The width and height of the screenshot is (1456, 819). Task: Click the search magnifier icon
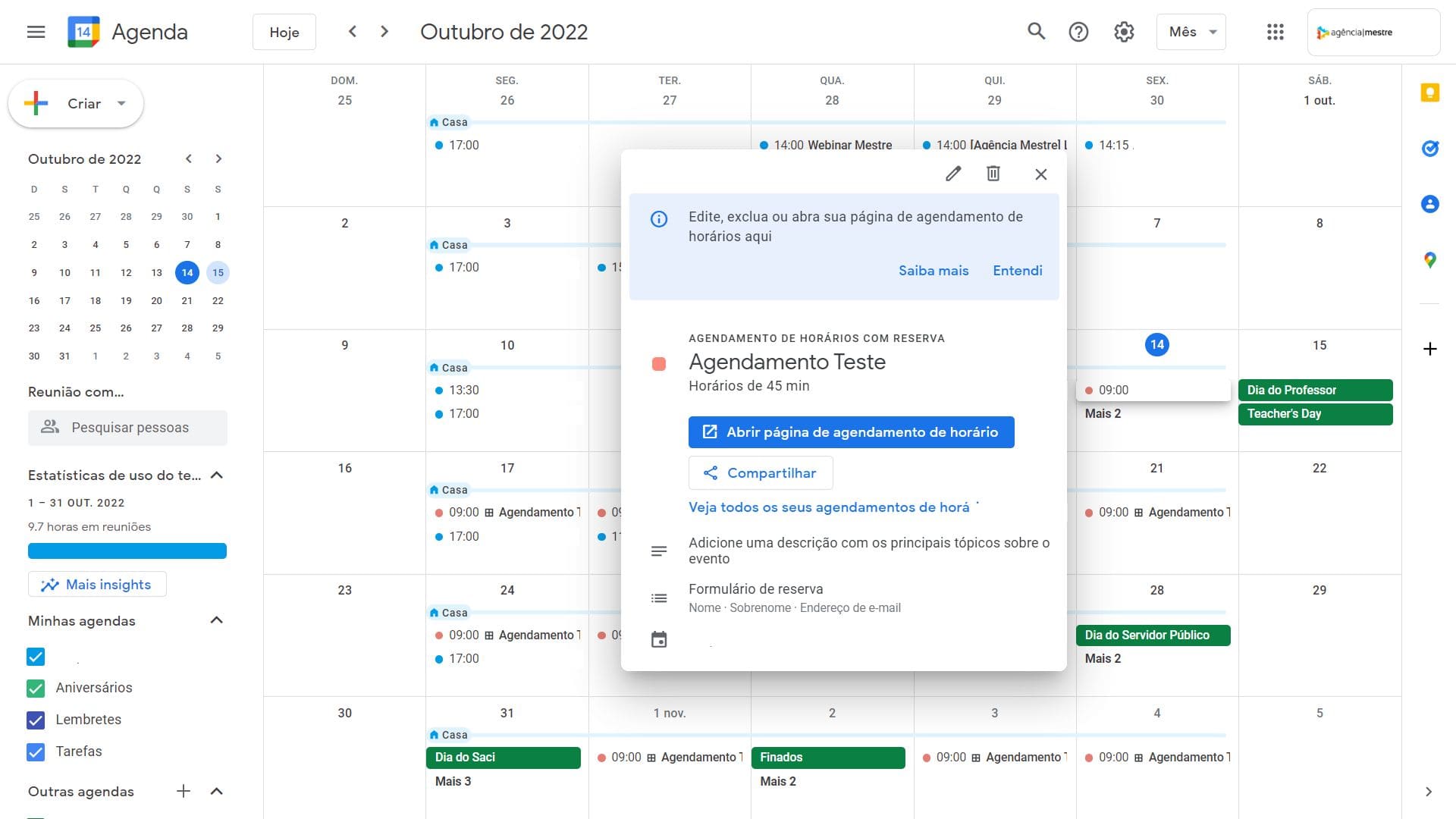coord(1036,32)
